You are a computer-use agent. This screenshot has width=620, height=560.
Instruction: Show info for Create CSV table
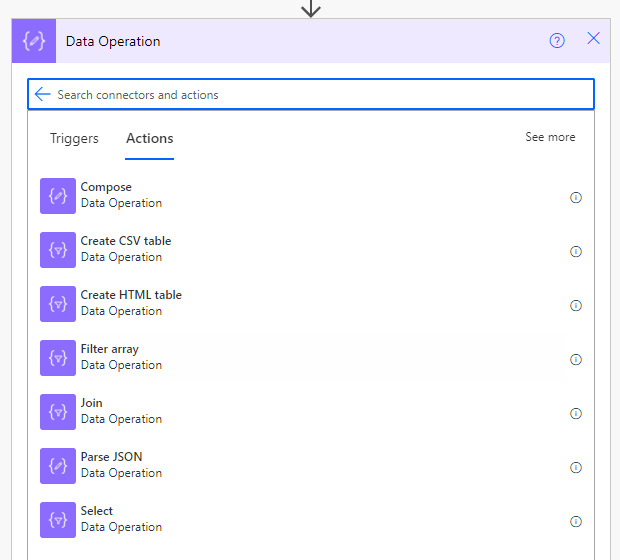576,252
